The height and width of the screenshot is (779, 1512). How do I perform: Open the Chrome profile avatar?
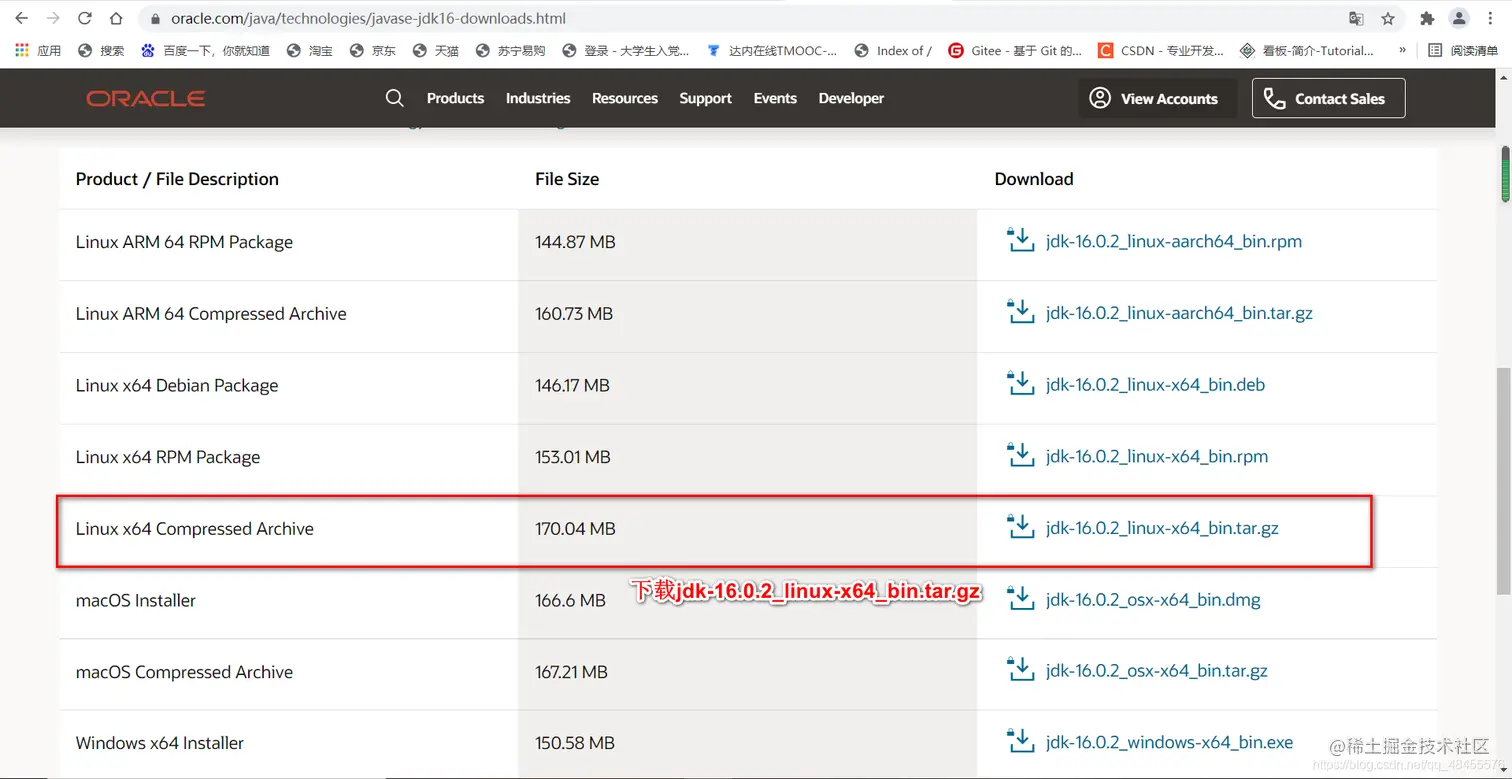pyautogui.click(x=1459, y=18)
